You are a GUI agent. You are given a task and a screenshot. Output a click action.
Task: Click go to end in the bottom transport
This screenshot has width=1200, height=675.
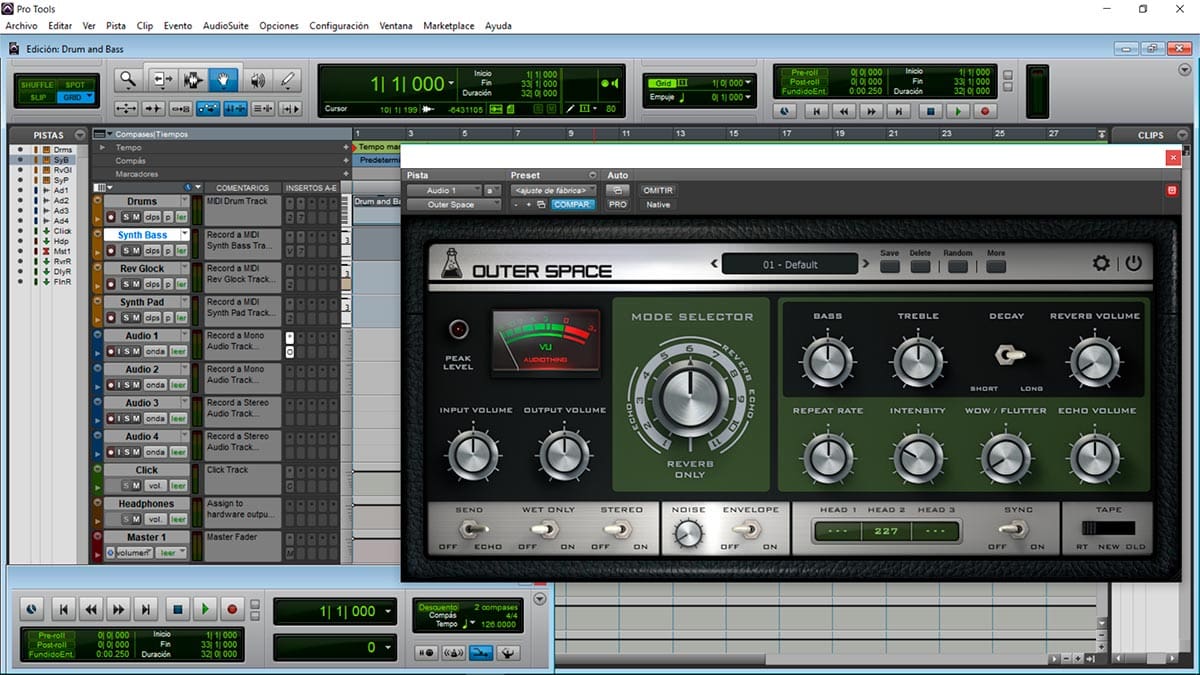pyautogui.click(x=146, y=608)
